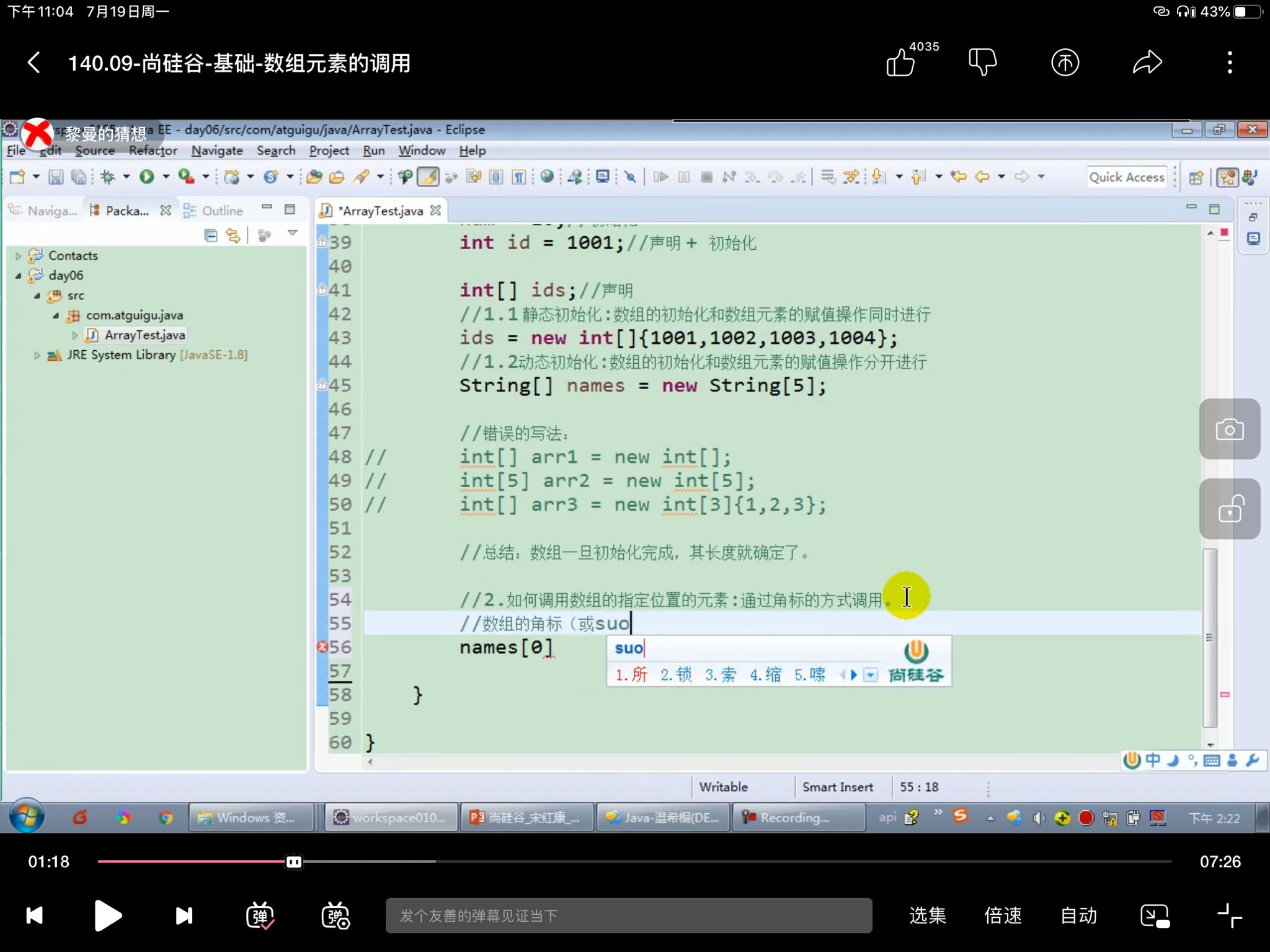Open the Debug button dropdown arrow
Screen dimensions: 1270x952
click(x=127, y=177)
